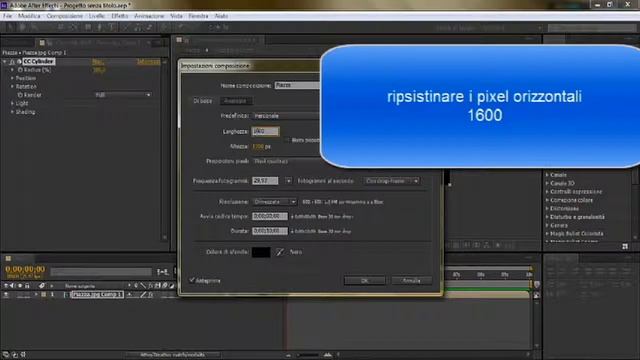
Task: Click the icon right of the timeline search field
Action: pos(162,272)
